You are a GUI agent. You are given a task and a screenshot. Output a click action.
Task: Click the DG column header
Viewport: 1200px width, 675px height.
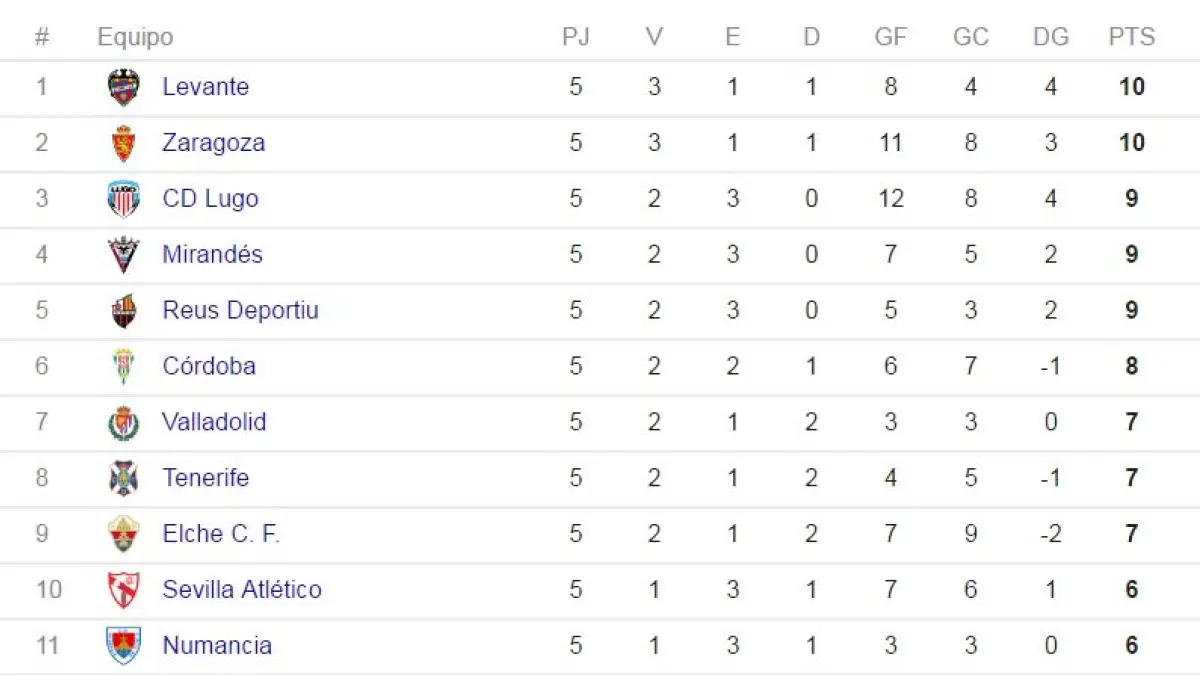pos(1051,38)
